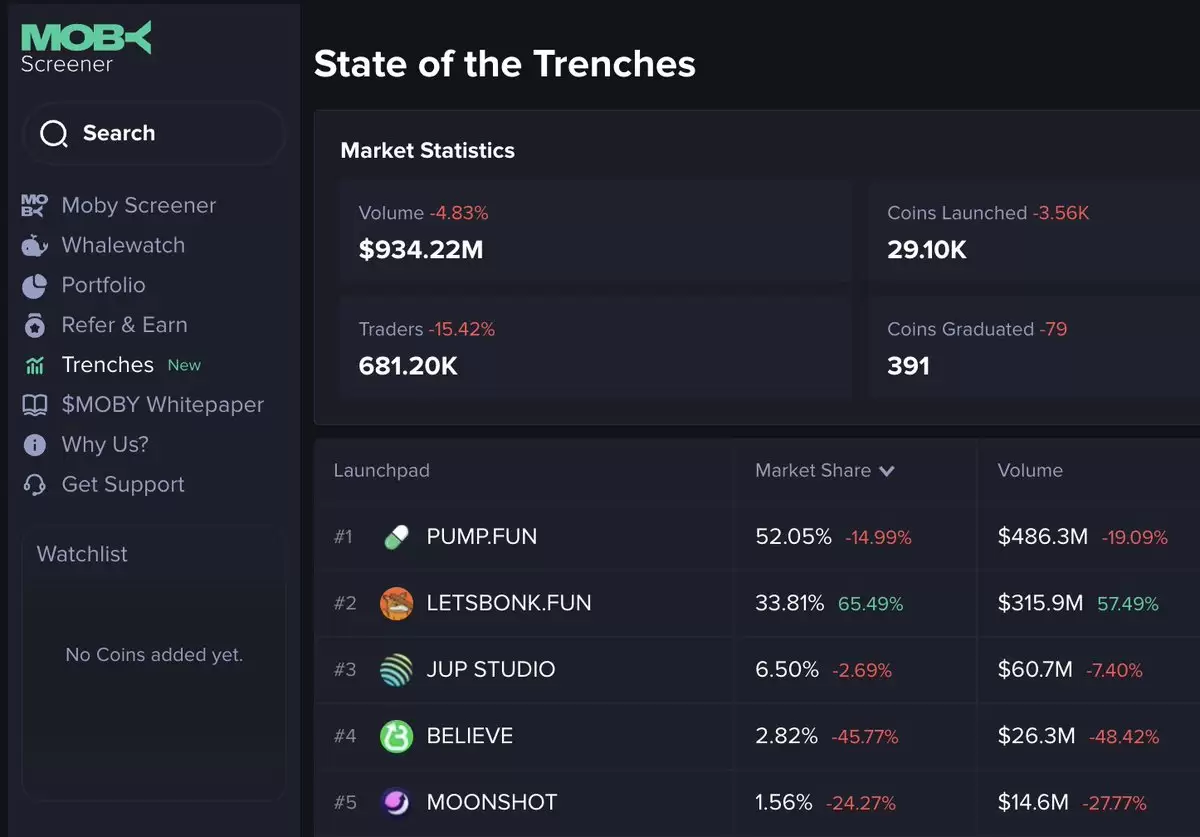
Task: Click the Why Us info icon
Action: 34,445
